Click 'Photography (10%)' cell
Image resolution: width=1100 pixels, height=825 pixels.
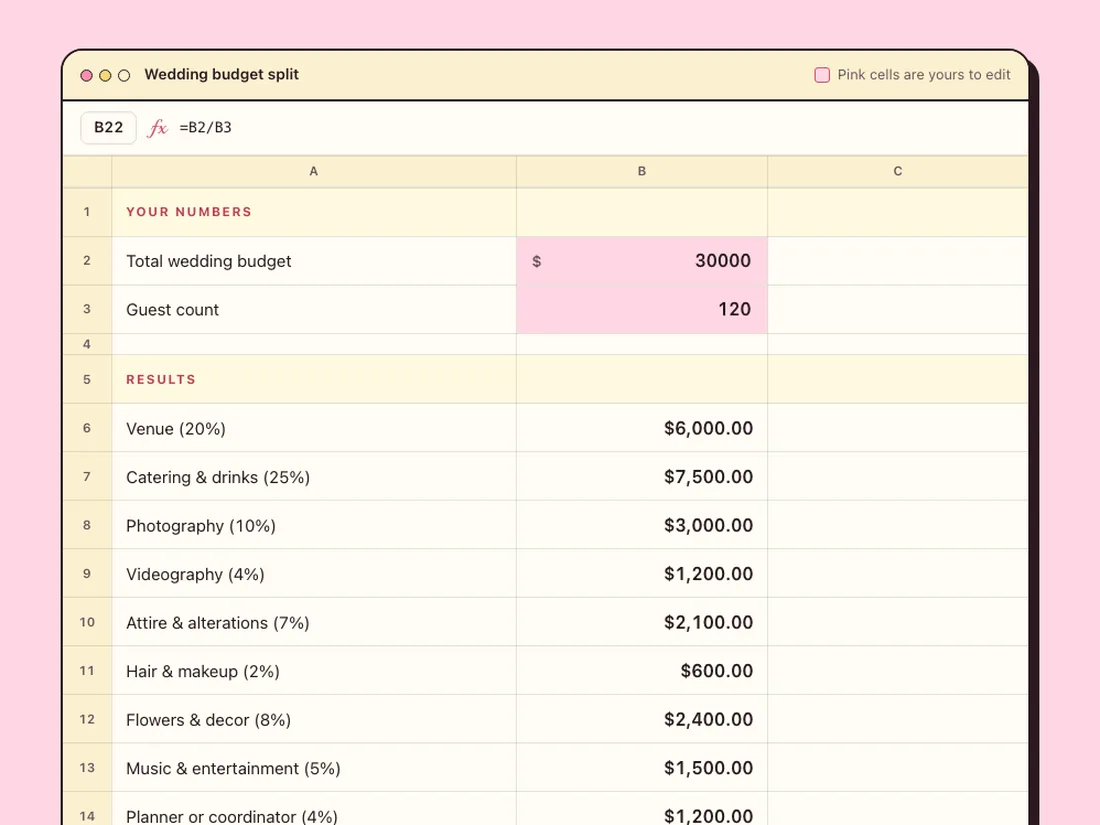pyautogui.click(x=314, y=525)
